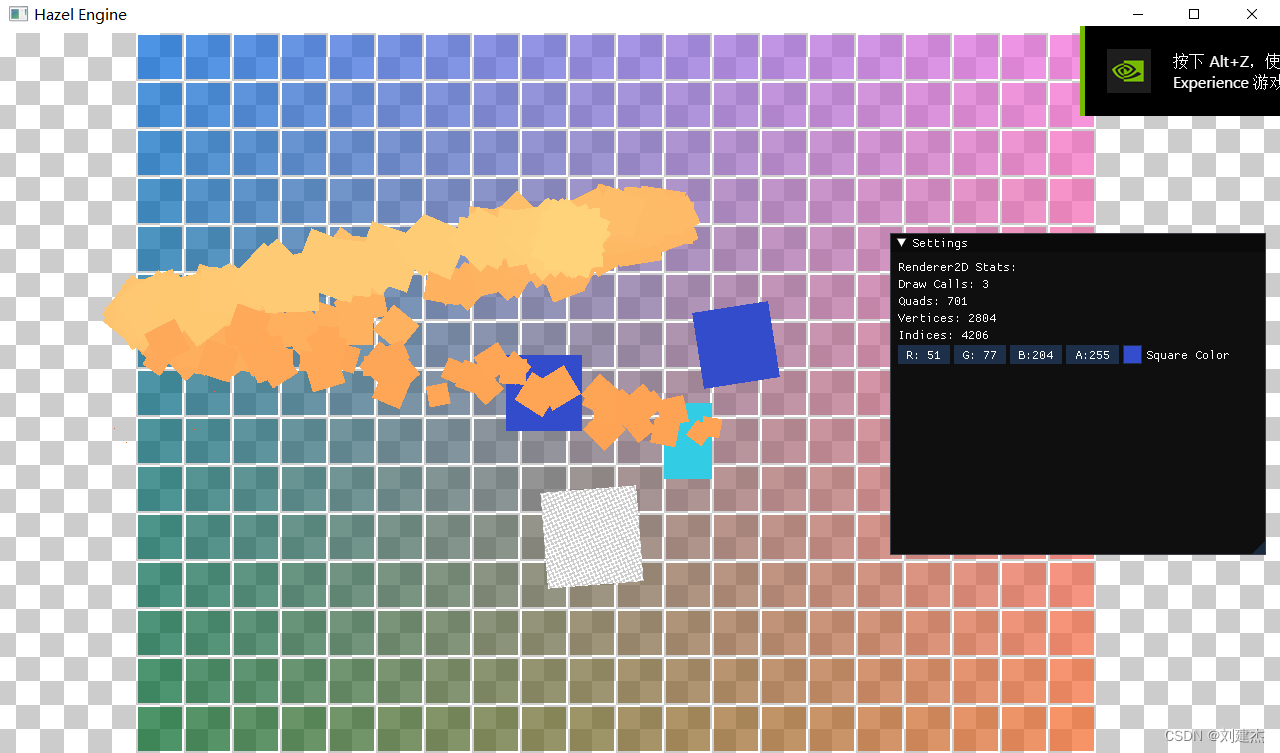Select the B:204 color field
Screen dimensions: 1280x753
tap(1035, 355)
